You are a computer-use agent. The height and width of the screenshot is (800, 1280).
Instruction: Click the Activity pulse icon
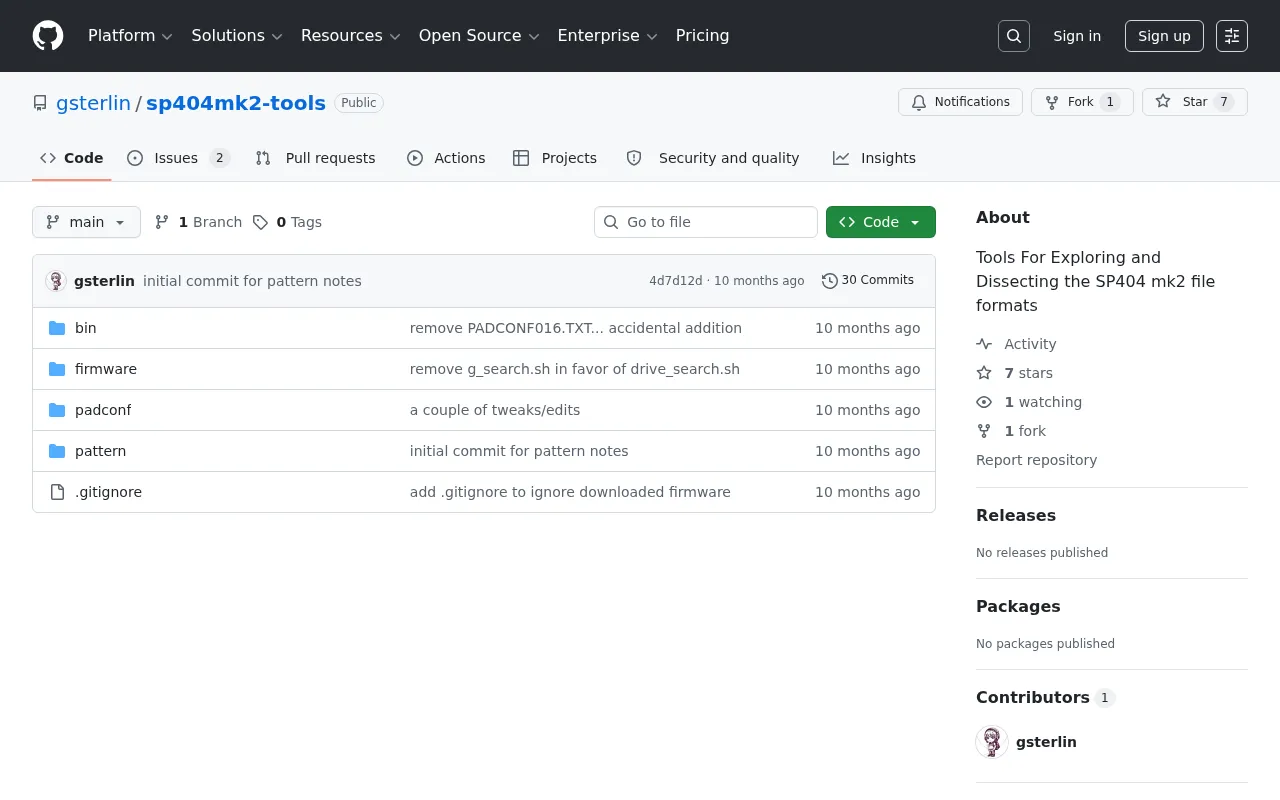point(984,344)
